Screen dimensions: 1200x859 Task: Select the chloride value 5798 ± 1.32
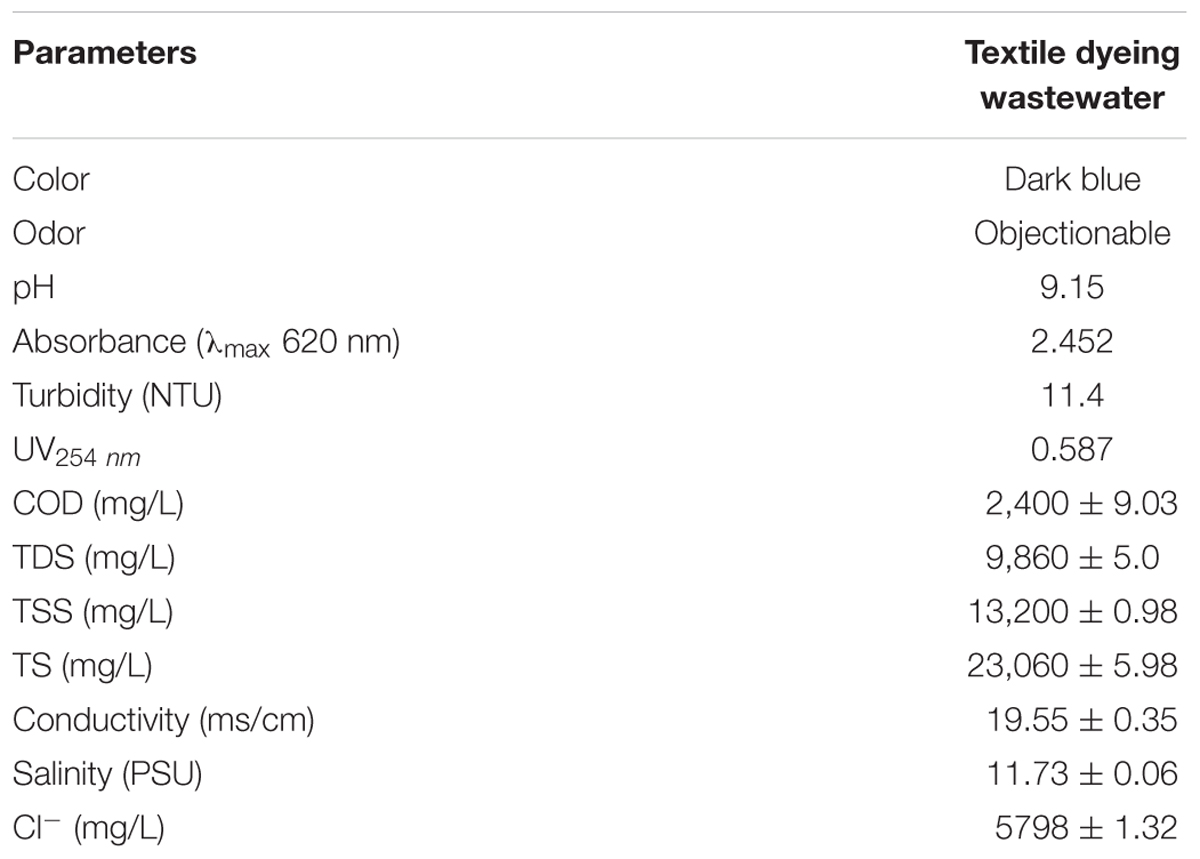(x=1090, y=827)
